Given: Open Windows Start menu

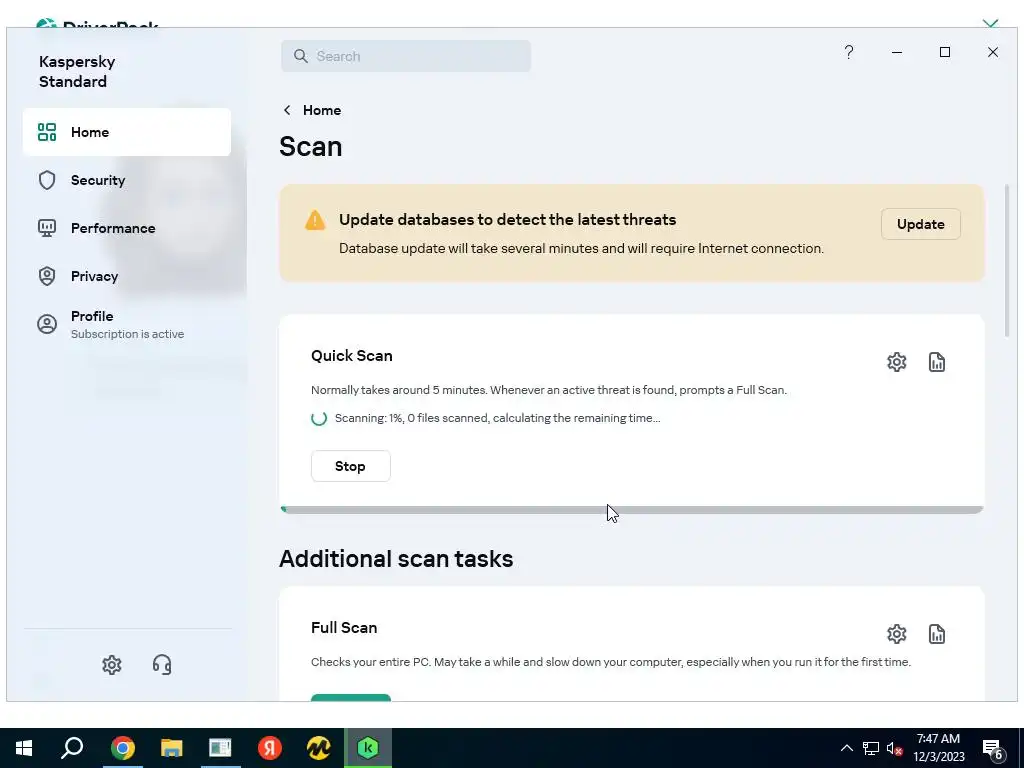Looking at the screenshot, I should coord(24,748).
